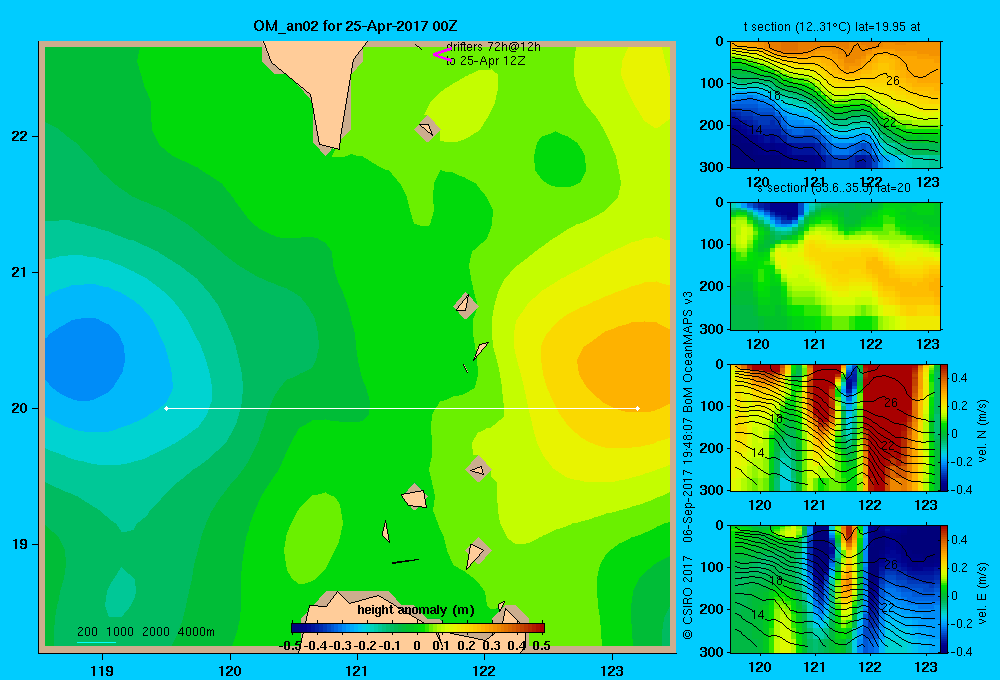This screenshot has height=680, width=1000.
Task: Click the "to 25-Apr 12Z" label
Action: click(x=485, y=61)
